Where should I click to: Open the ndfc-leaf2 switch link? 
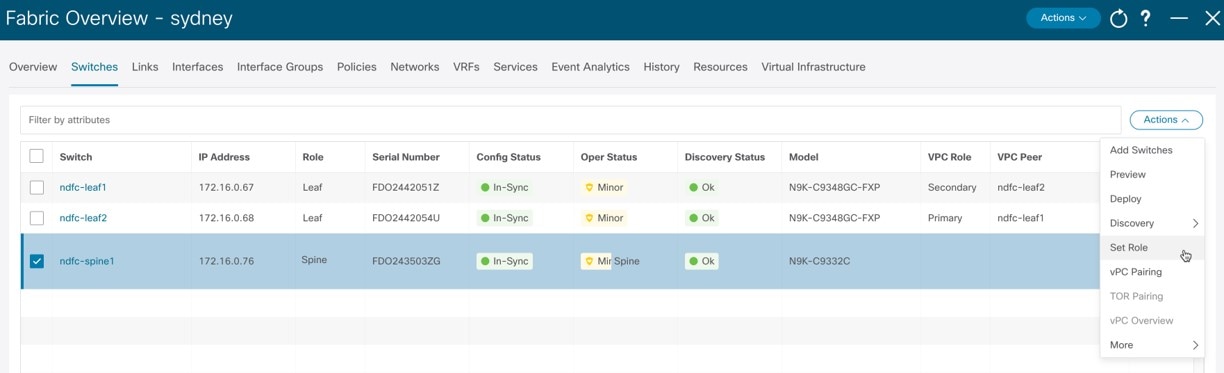pyautogui.click(x=83, y=218)
